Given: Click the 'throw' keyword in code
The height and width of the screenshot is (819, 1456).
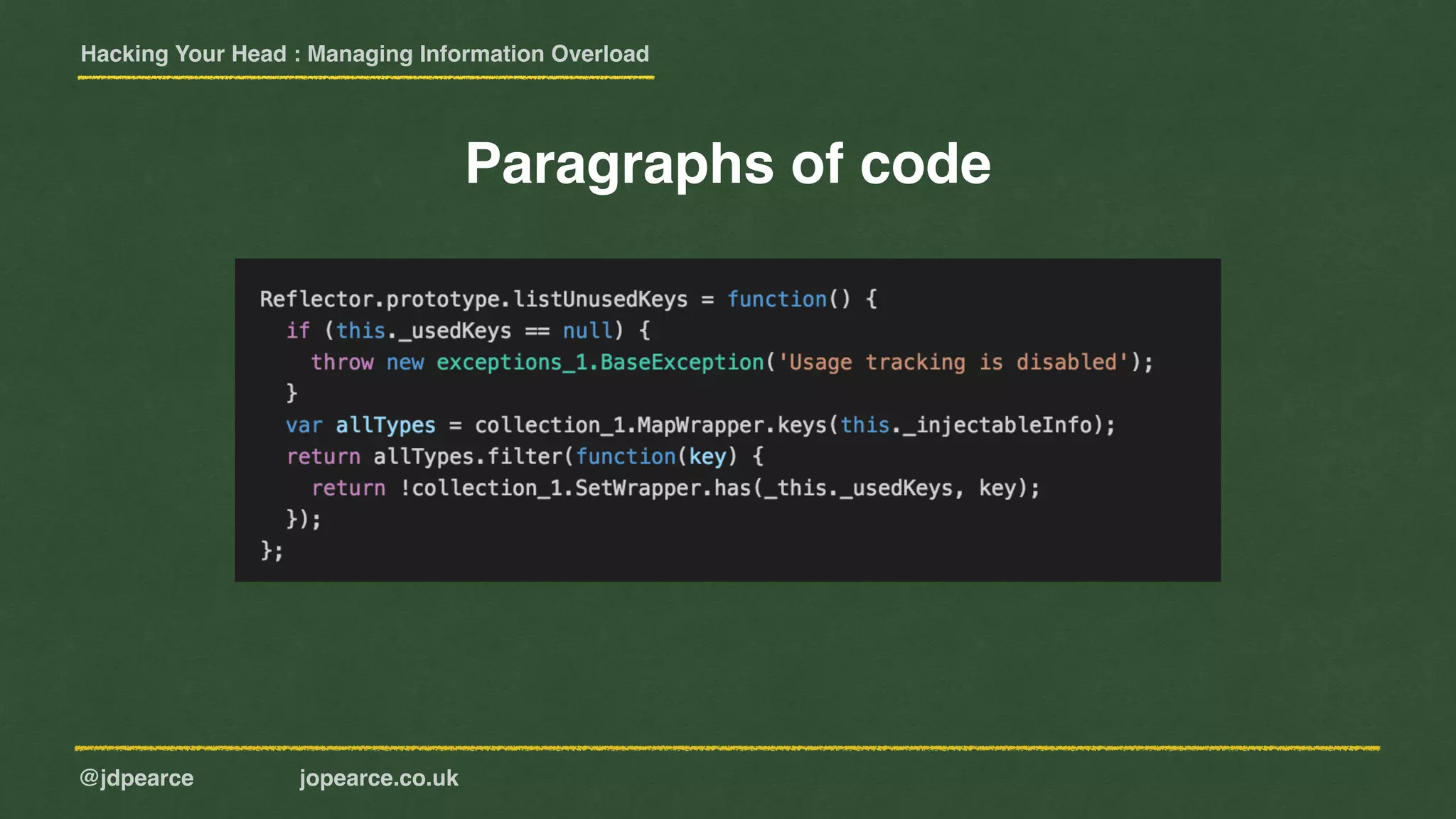Looking at the screenshot, I should [x=342, y=362].
